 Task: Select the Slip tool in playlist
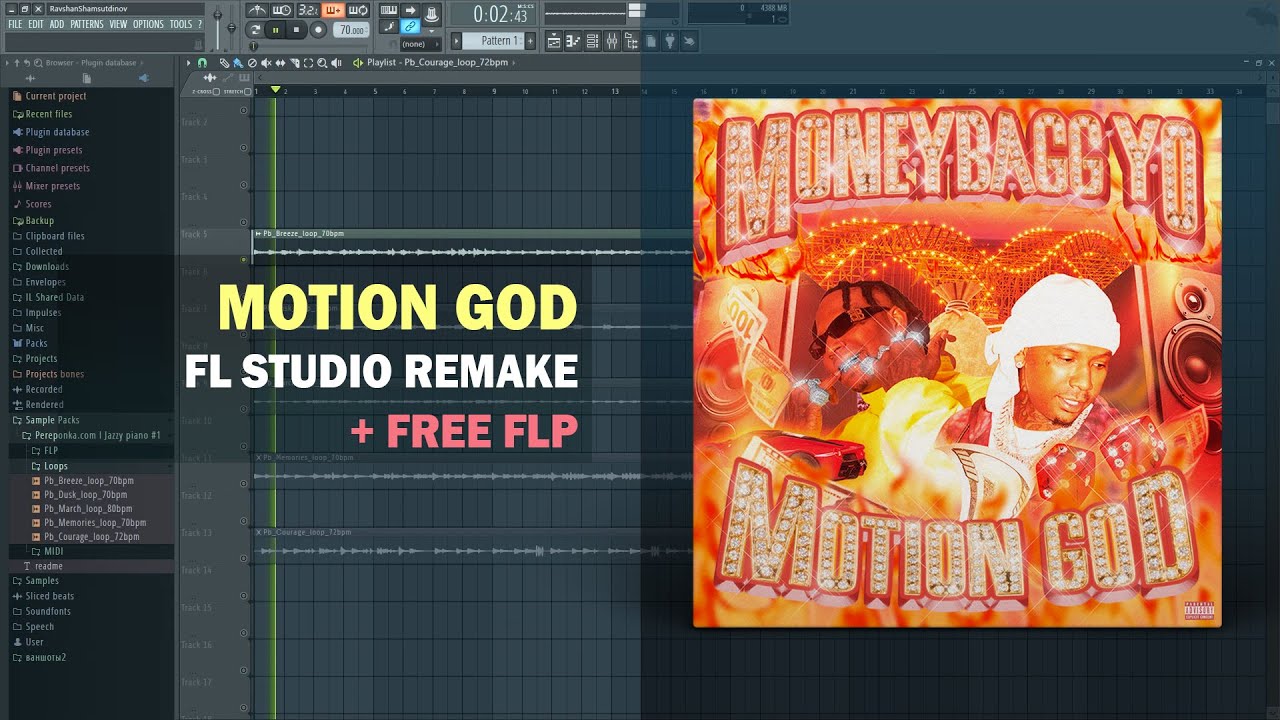click(x=280, y=63)
